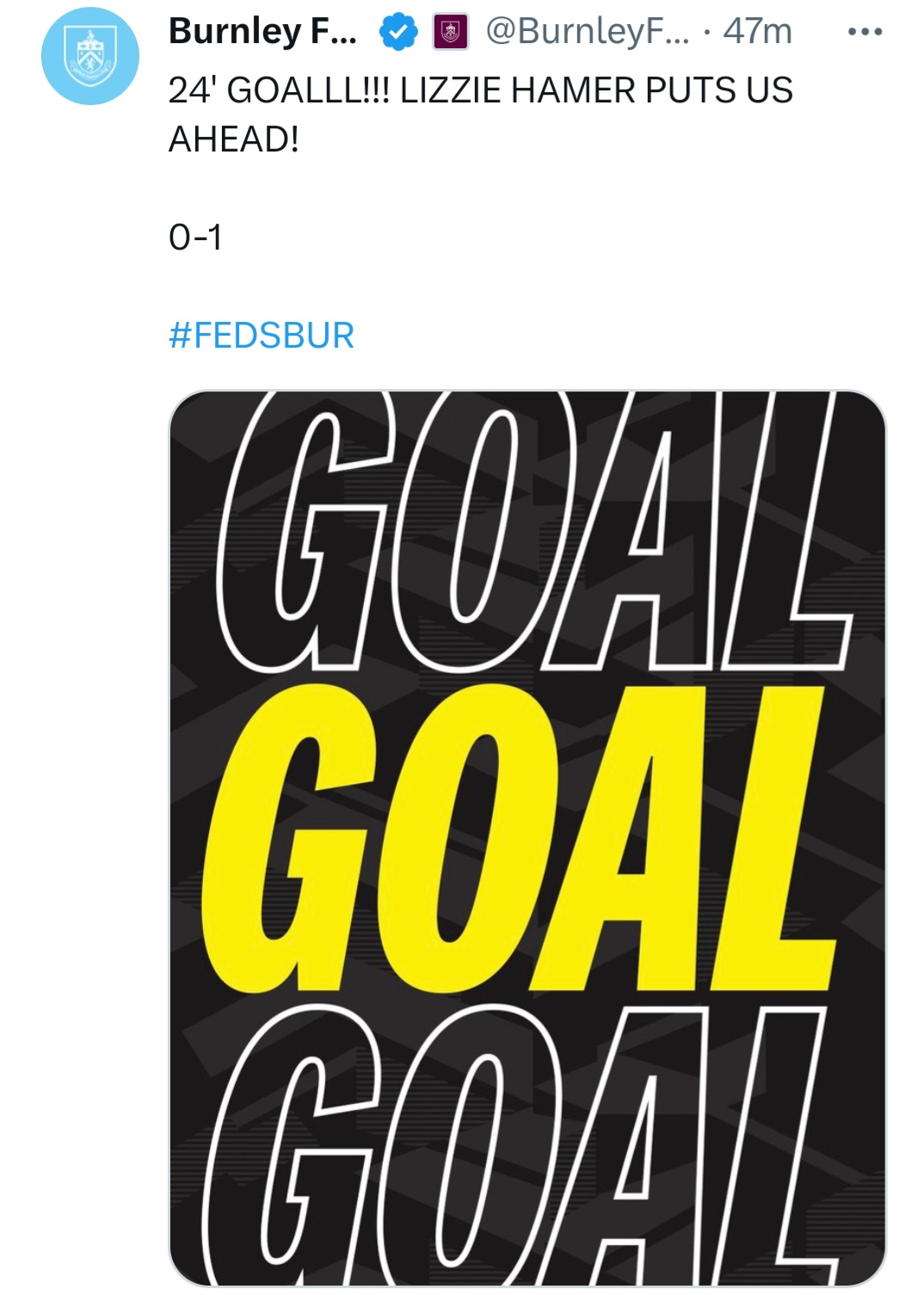Click the 47m timestamp

(x=757, y=32)
